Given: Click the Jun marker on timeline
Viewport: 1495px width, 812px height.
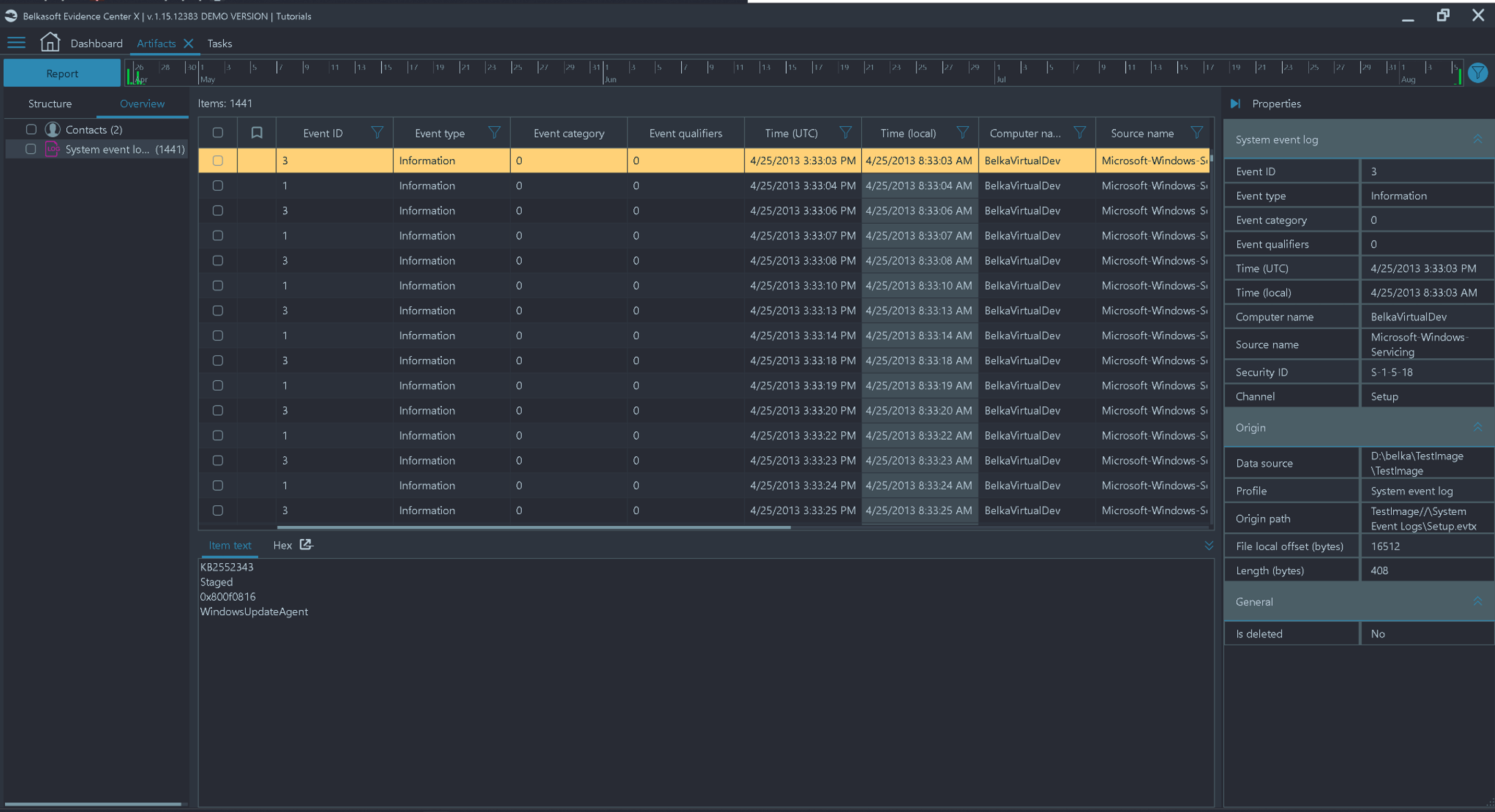Looking at the screenshot, I should click(x=610, y=79).
